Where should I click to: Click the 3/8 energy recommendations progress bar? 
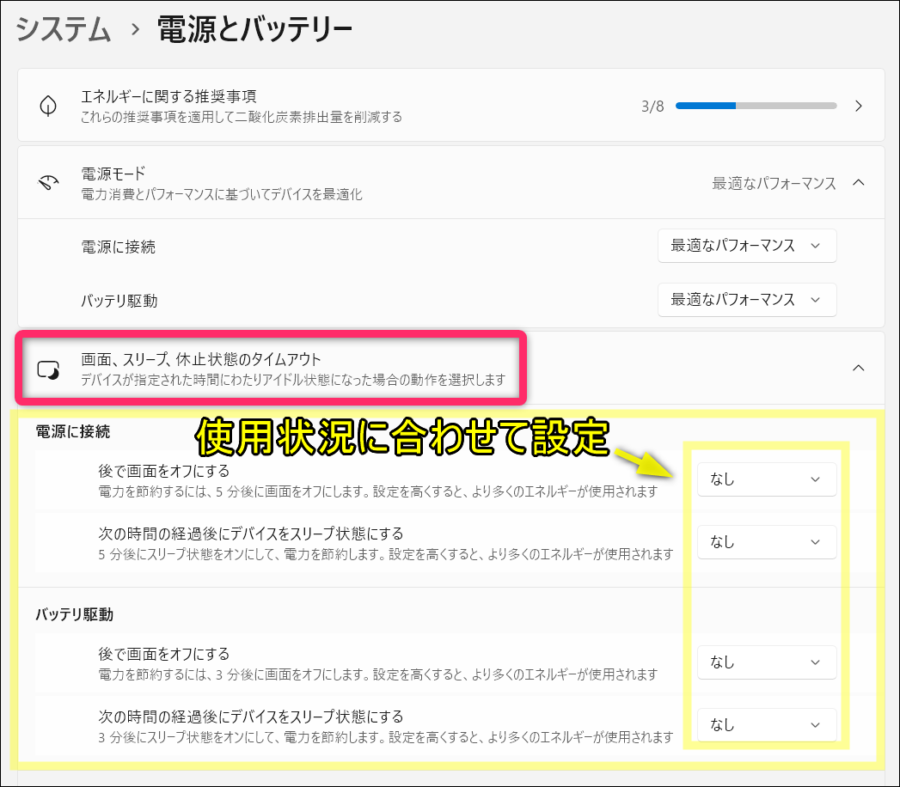[x=756, y=106]
